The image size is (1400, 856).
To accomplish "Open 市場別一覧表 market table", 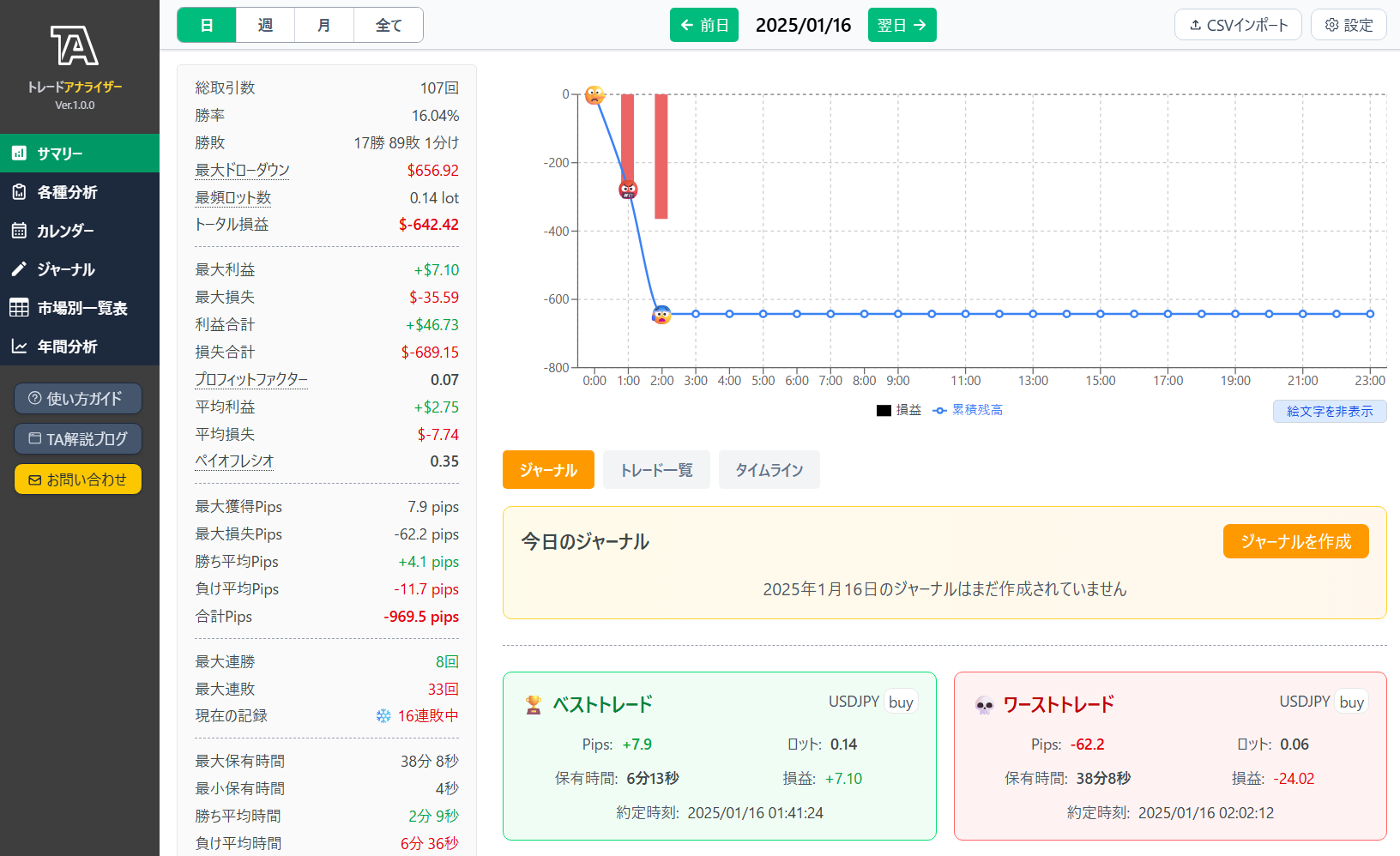I will pyautogui.click(x=79, y=308).
